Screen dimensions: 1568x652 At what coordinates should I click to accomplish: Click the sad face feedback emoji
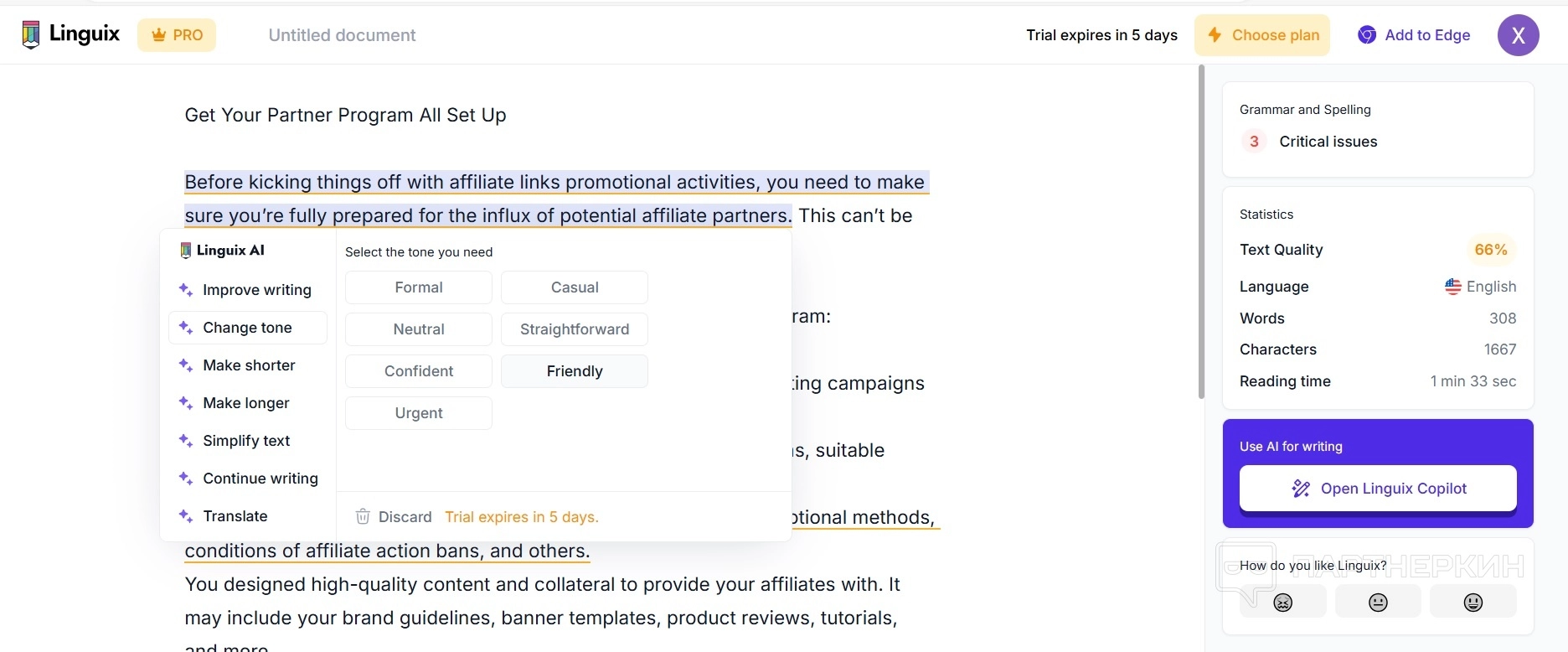pos(1282,602)
